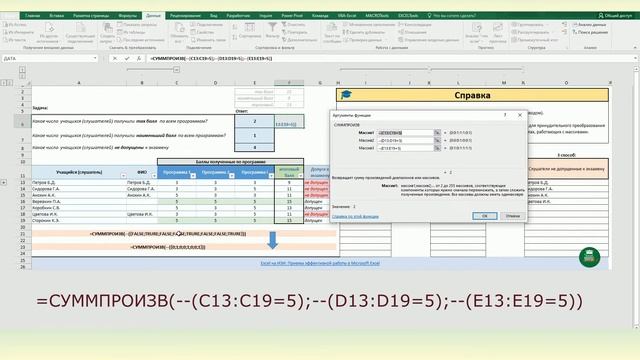Toggle the Фильтр funnel button
The height and width of the screenshot is (360, 640).
coord(272,31)
